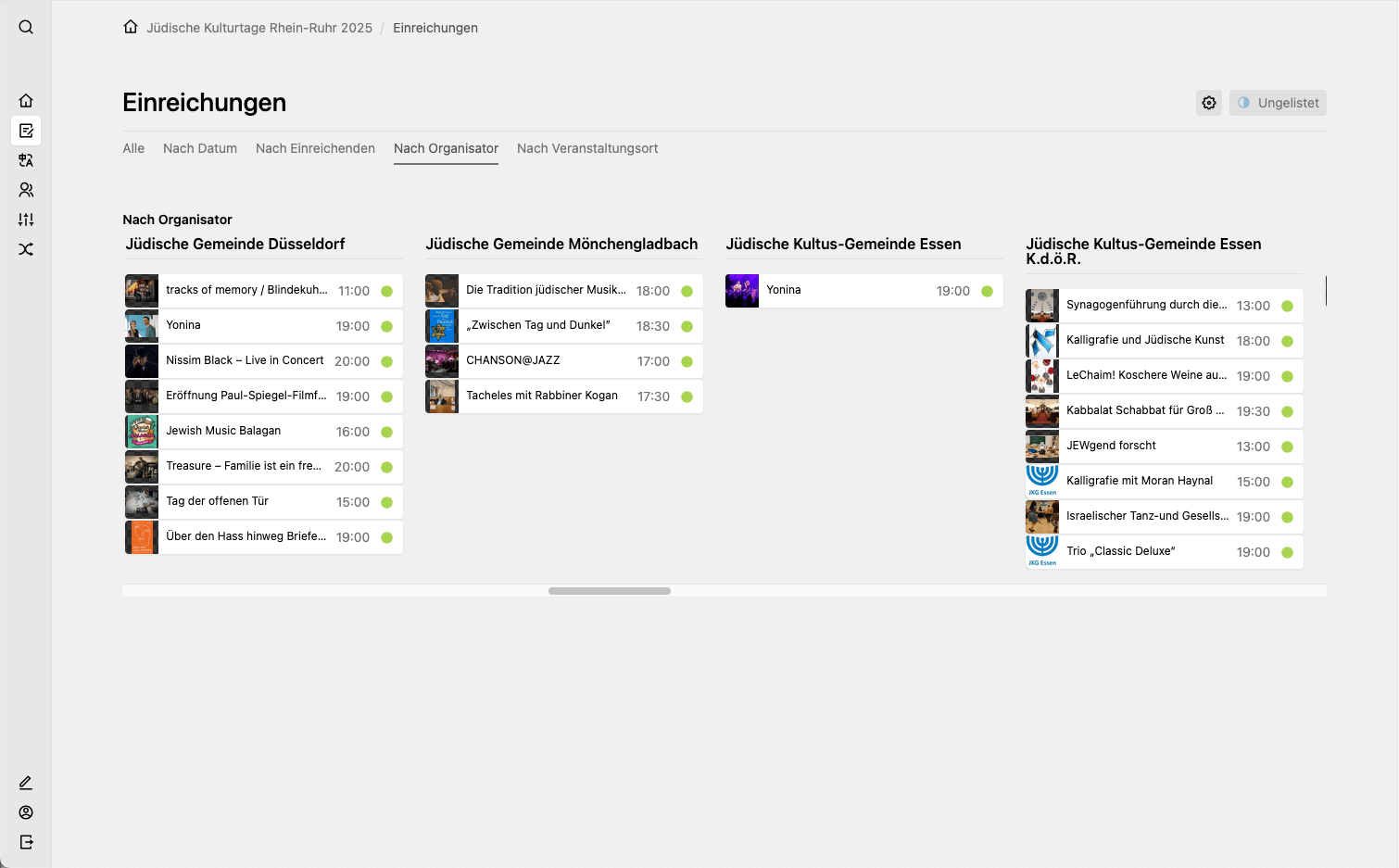Screen dimensions: 1399x868
Task: Open the sliders adjustments icon in sidebar
Action: click(26, 220)
